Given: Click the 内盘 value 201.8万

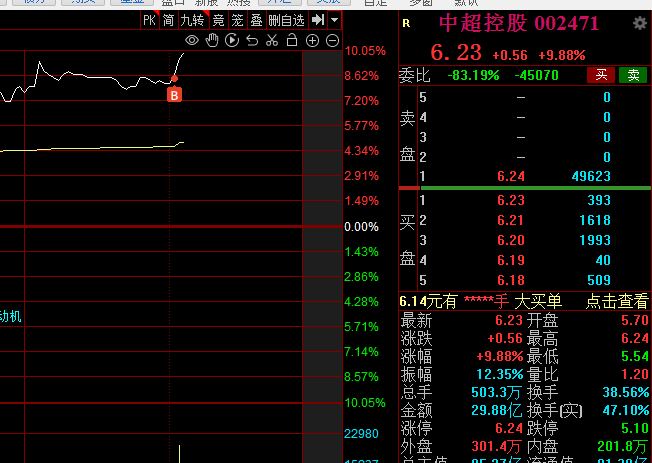Looking at the screenshot, I should point(623,446).
